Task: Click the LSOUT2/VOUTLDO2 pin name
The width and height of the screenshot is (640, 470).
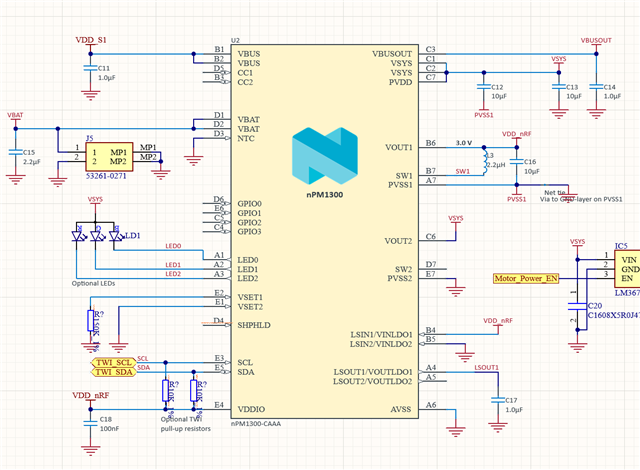Action: [373, 381]
